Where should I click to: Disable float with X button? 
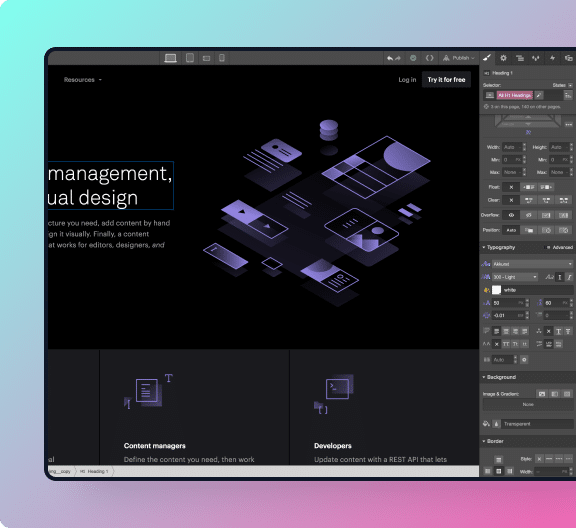tap(511, 187)
